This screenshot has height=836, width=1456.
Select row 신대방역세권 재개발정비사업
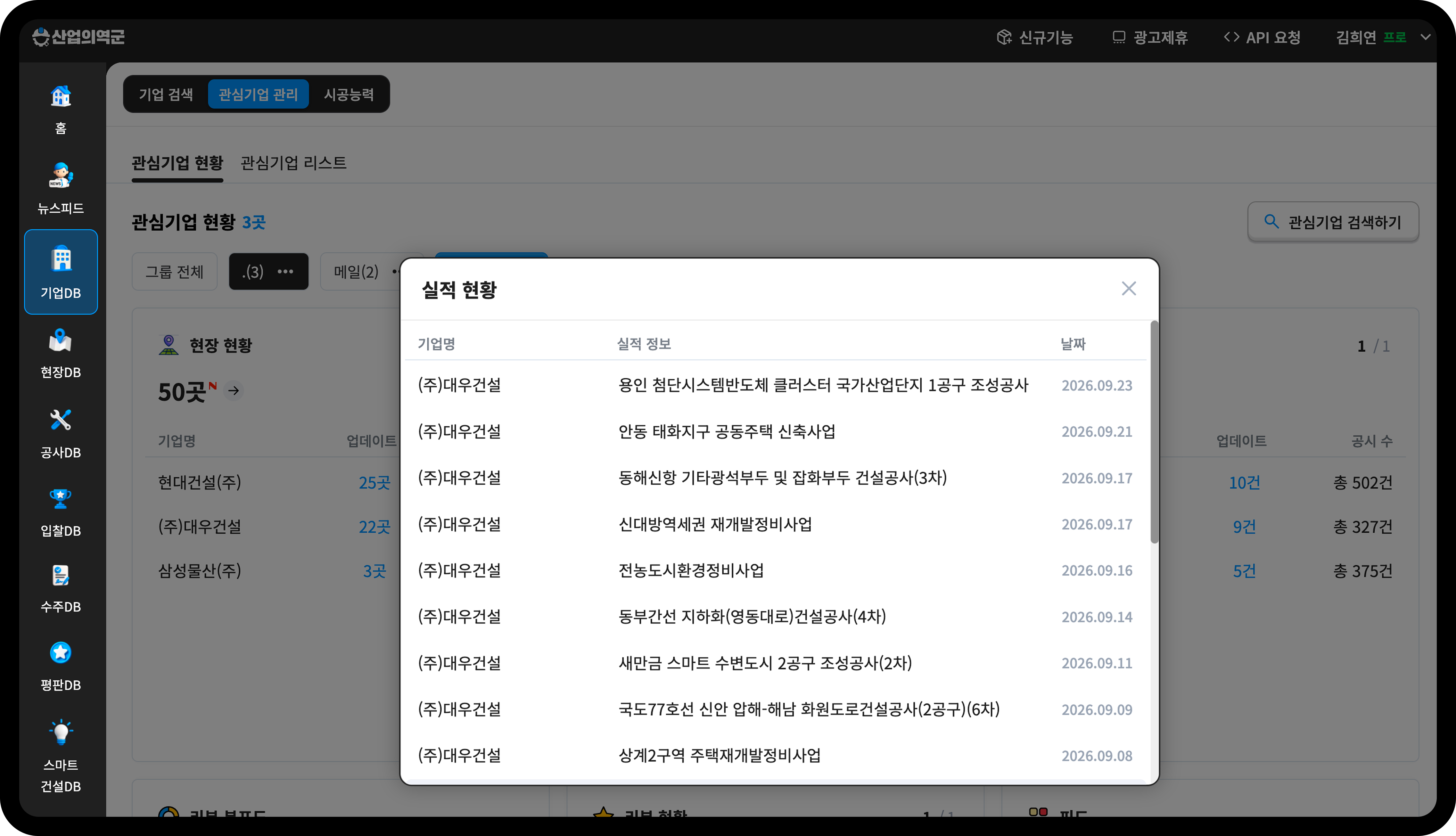(775, 524)
